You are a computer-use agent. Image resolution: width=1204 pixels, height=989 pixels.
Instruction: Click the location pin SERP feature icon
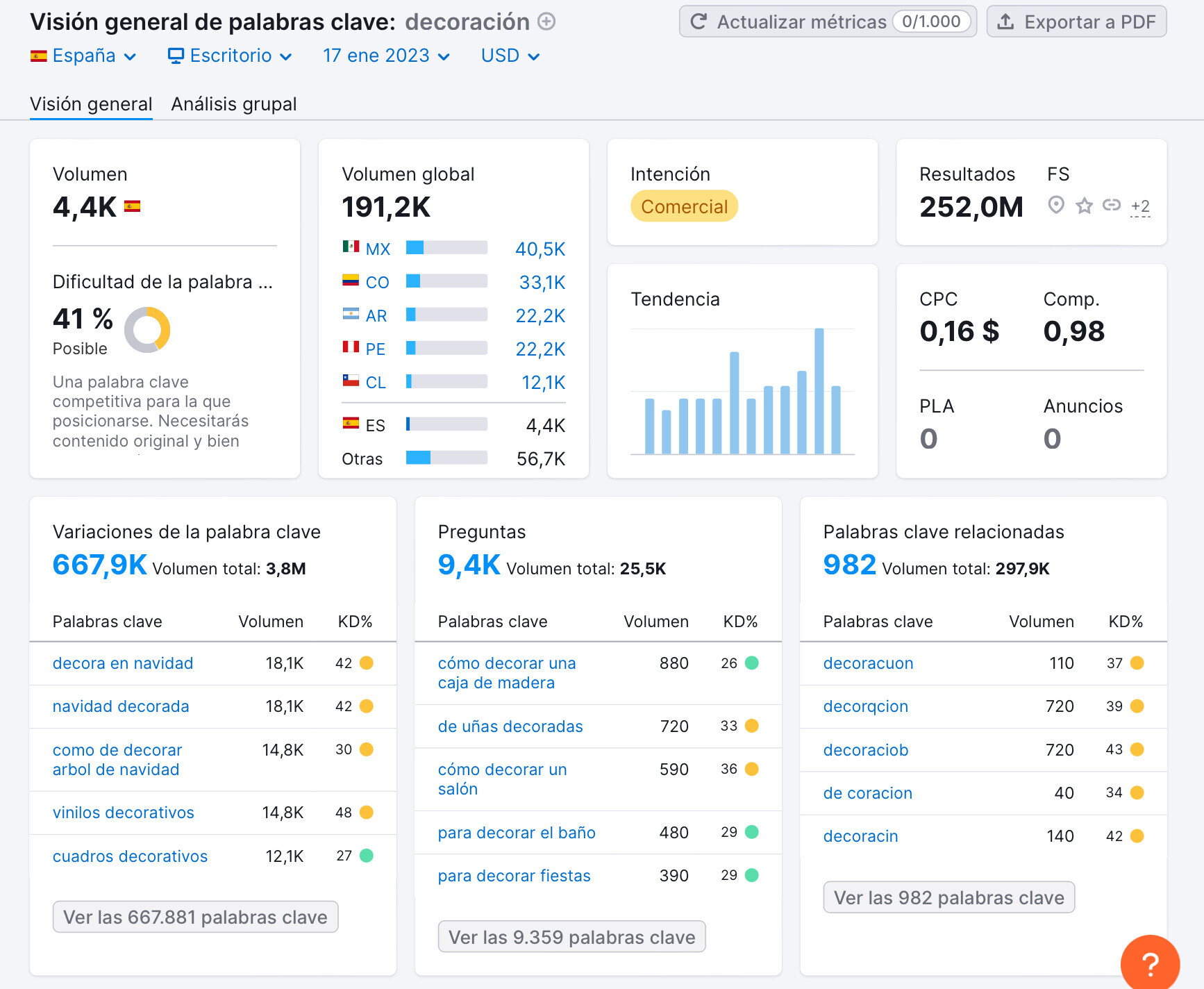click(1056, 205)
